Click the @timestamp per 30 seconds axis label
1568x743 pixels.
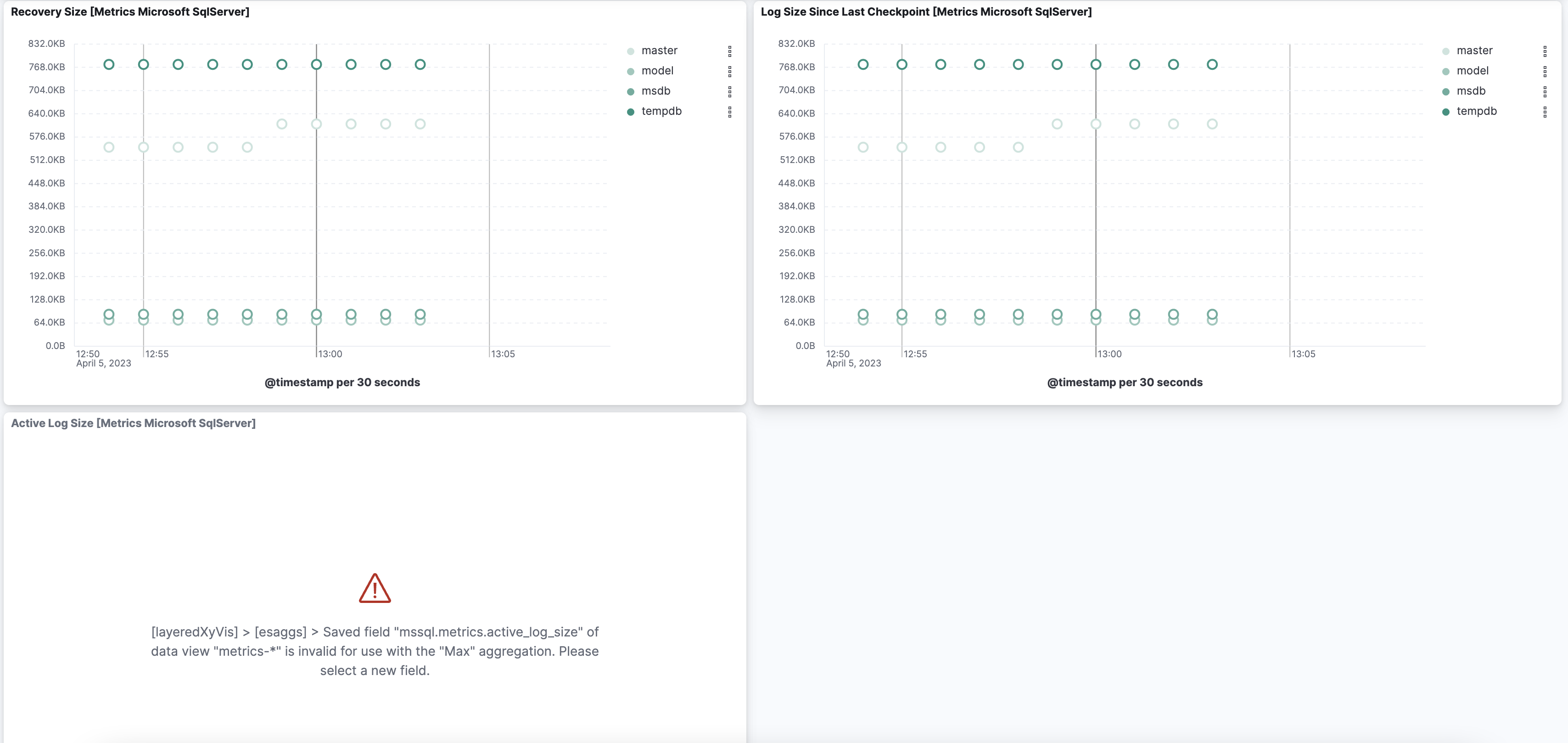(342, 383)
